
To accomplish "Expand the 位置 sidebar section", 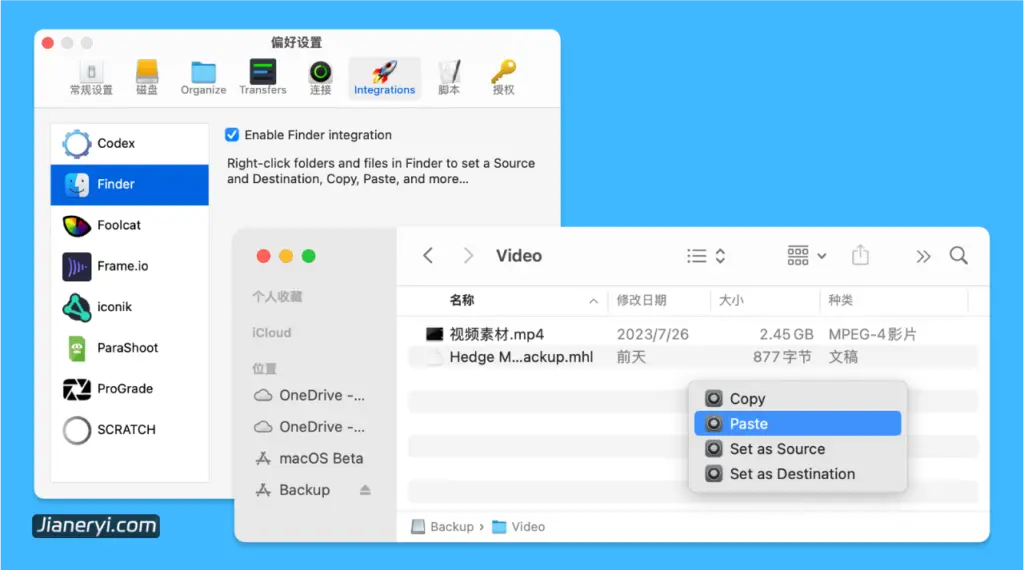I will point(264,369).
